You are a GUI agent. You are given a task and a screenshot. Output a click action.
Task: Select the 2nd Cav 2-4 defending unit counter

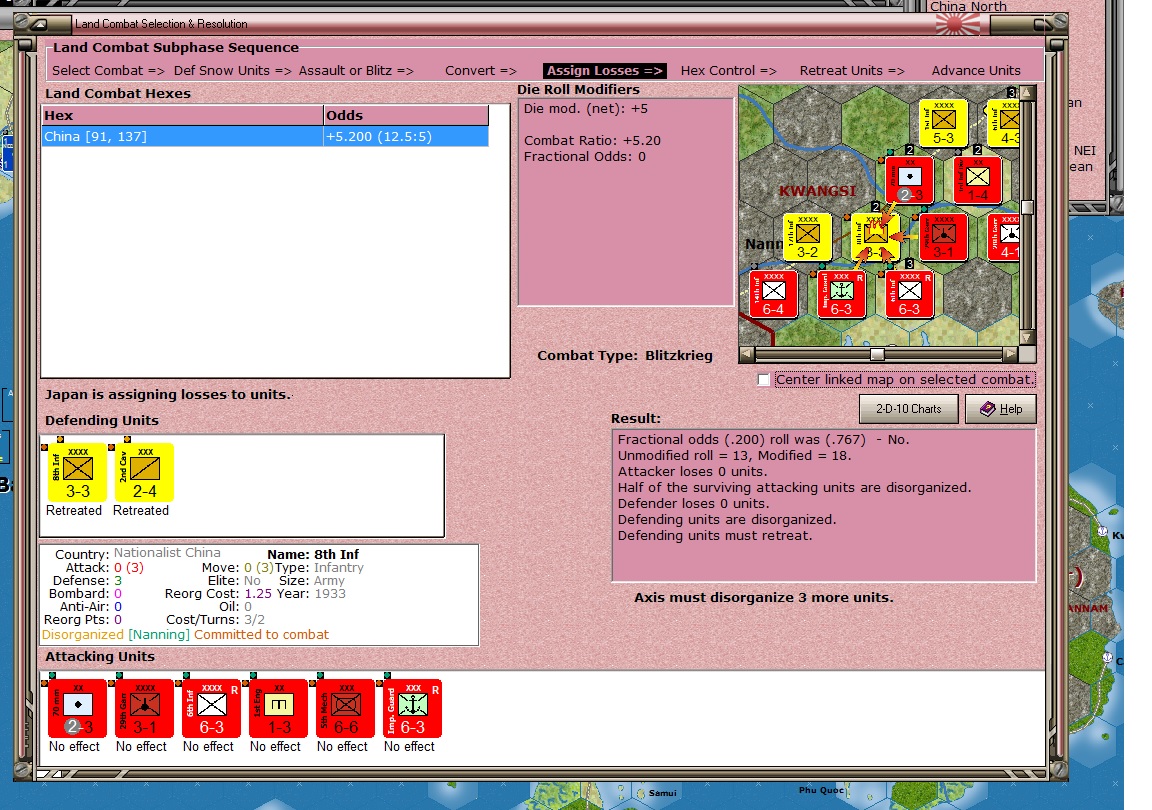[143, 473]
